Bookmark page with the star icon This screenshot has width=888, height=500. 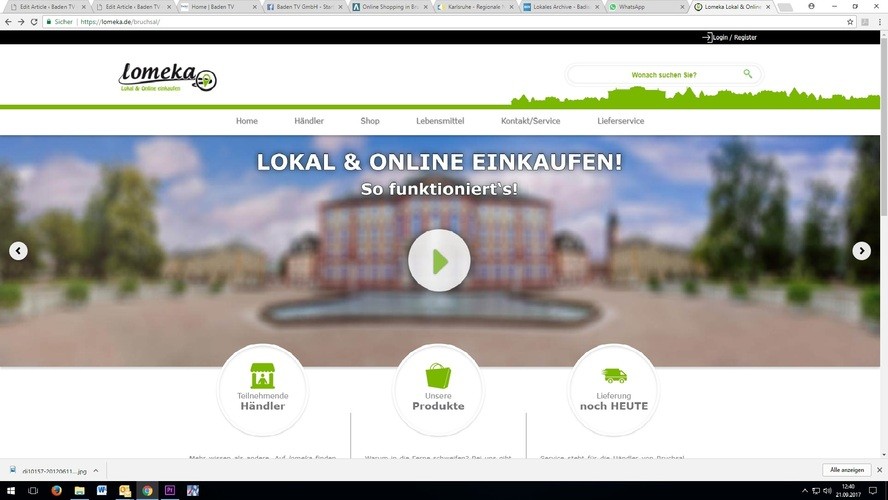click(850, 21)
